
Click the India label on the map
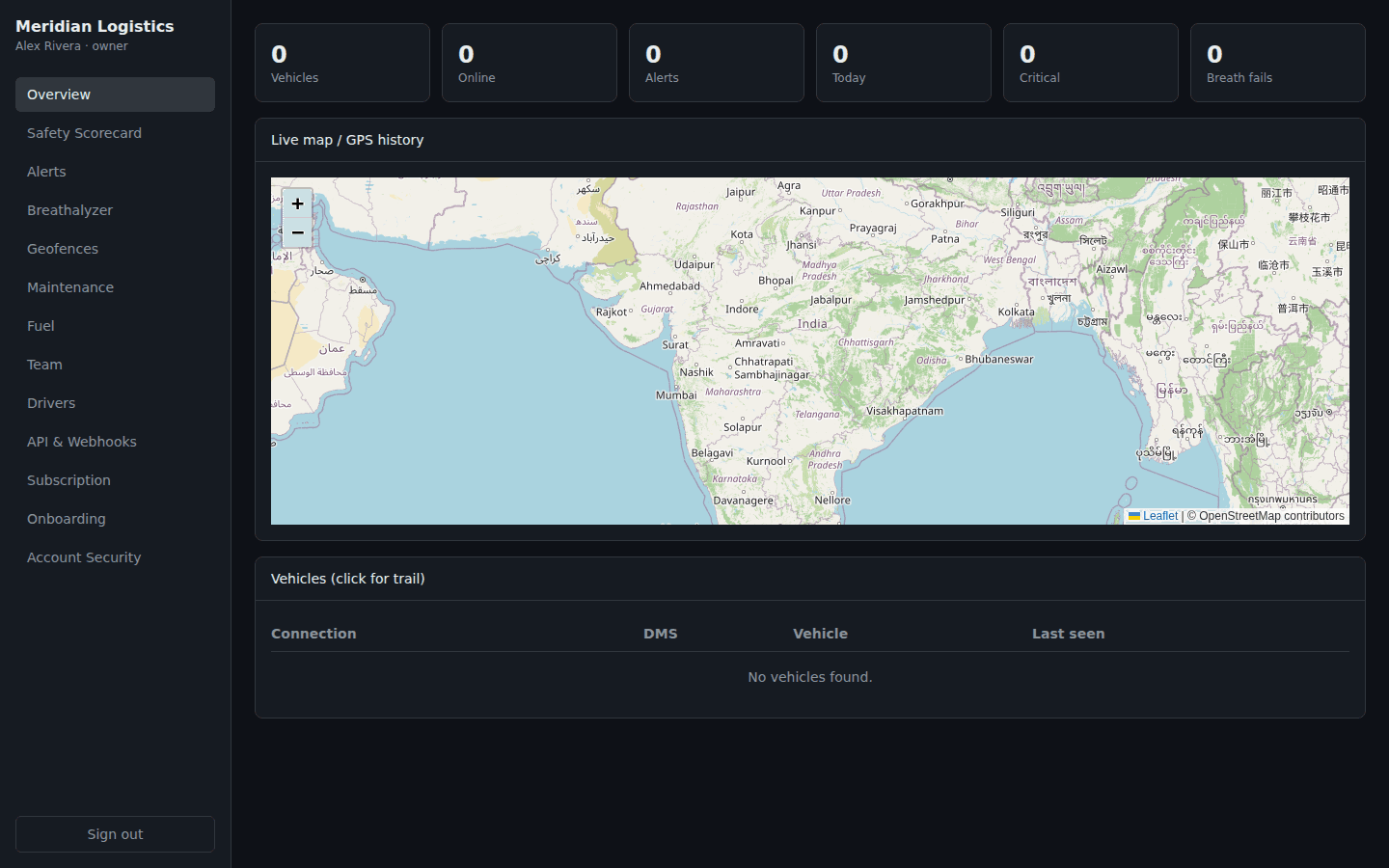(812, 324)
